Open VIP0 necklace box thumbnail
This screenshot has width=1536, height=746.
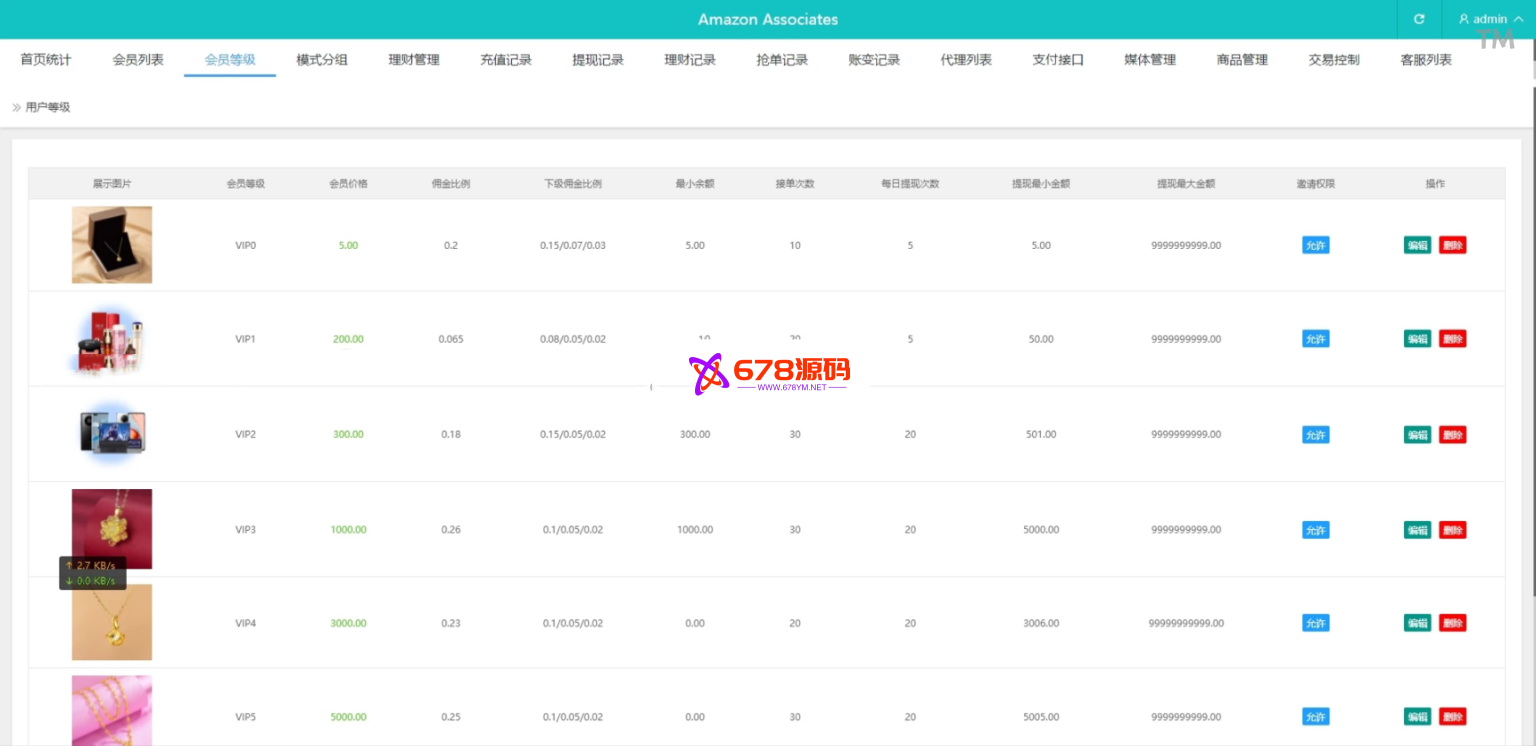click(x=112, y=245)
